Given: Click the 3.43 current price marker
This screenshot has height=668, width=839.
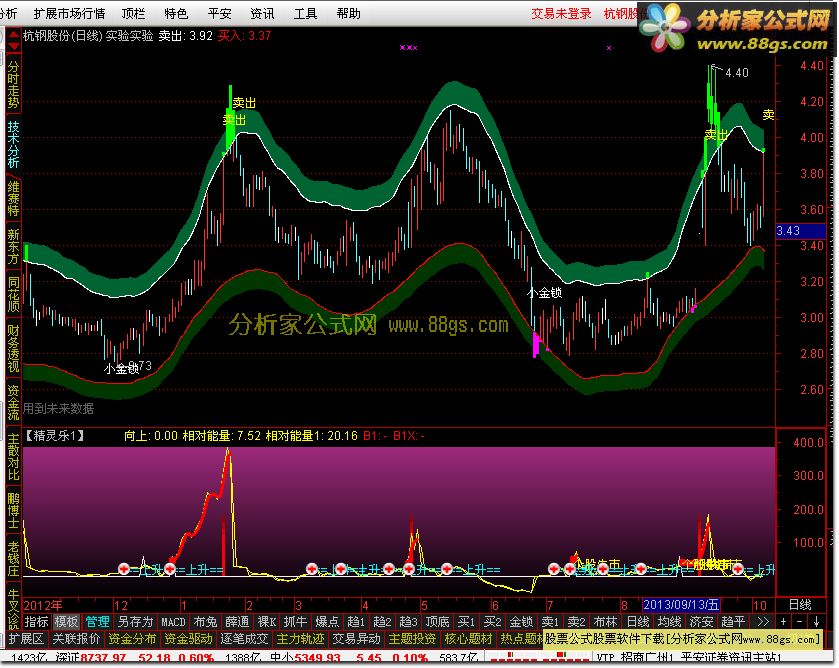Looking at the screenshot, I should point(800,231).
